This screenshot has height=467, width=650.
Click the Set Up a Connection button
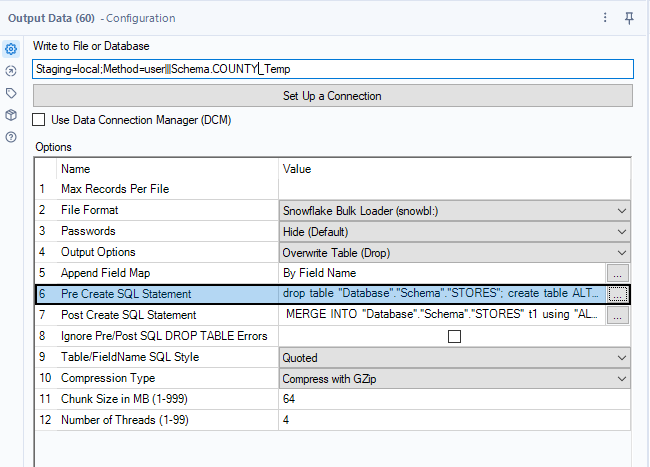point(333,96)
